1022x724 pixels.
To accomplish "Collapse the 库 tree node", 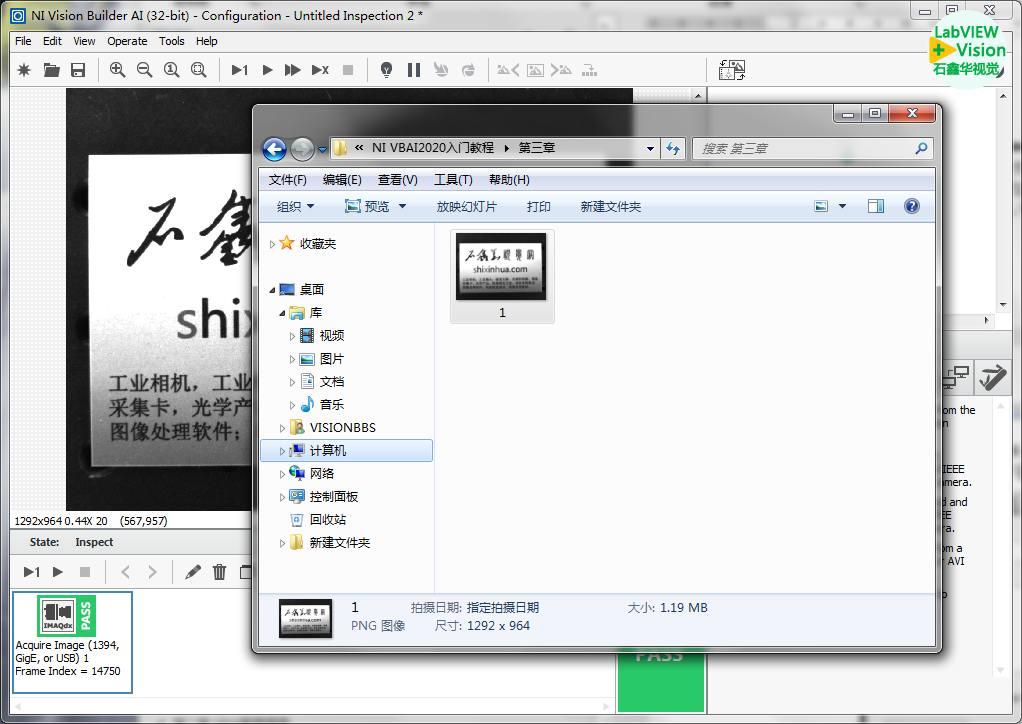I will coord(282,313).
